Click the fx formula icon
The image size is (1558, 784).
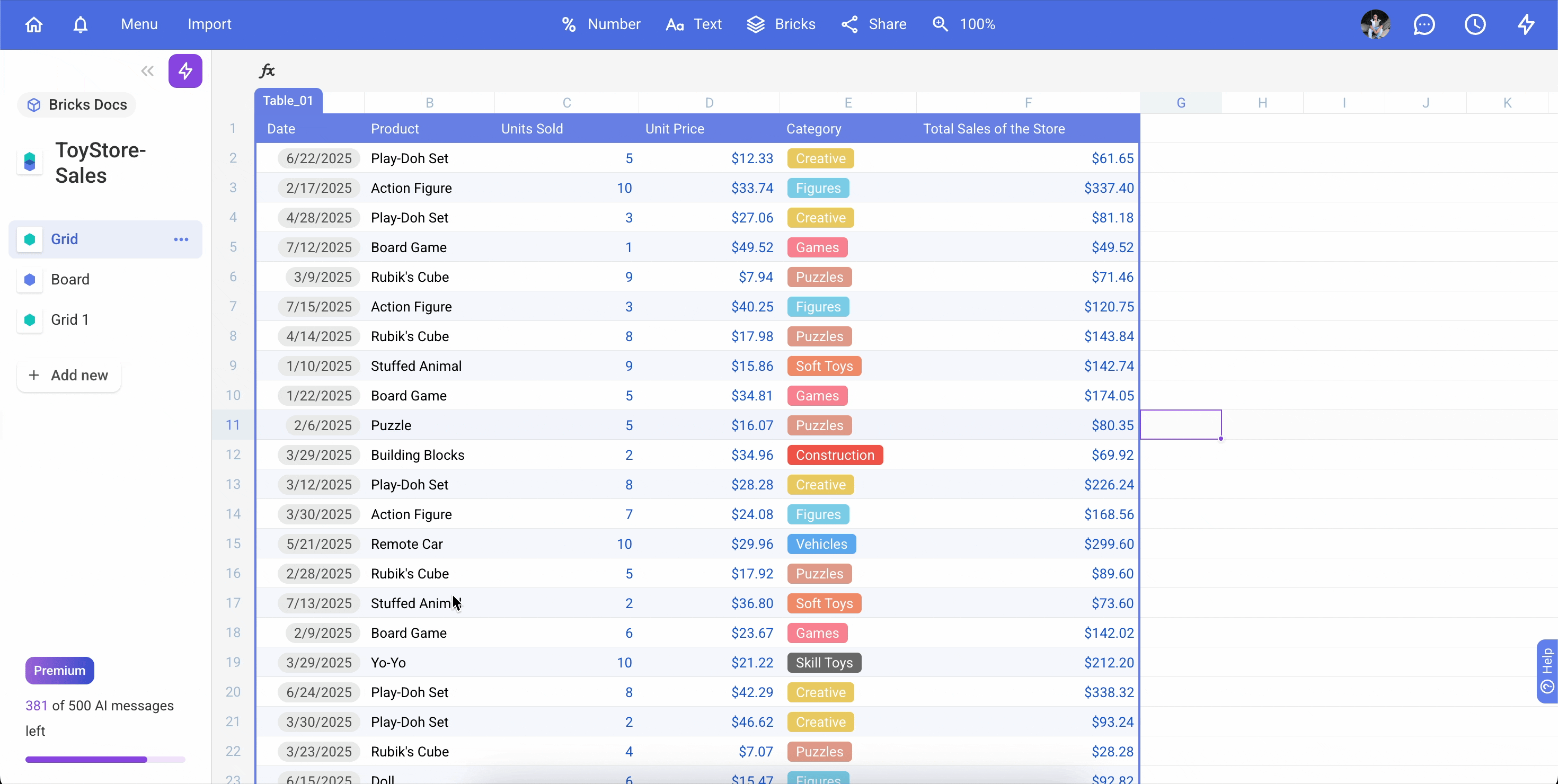click(267, 70)
